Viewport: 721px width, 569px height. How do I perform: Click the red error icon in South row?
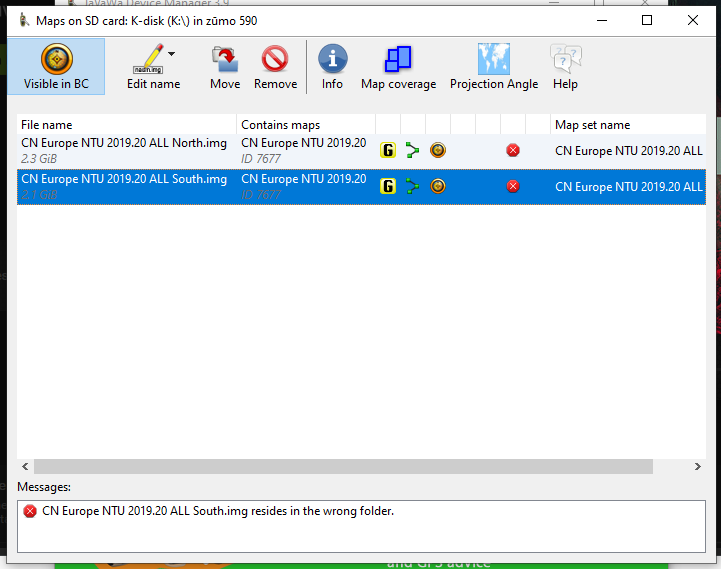(513, 186)
